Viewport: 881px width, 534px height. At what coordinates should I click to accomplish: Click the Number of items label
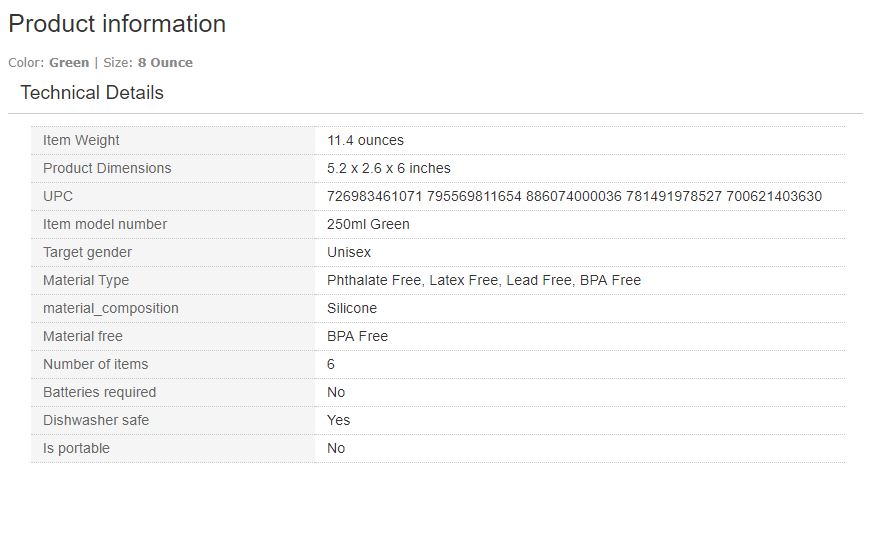(95, 365)
